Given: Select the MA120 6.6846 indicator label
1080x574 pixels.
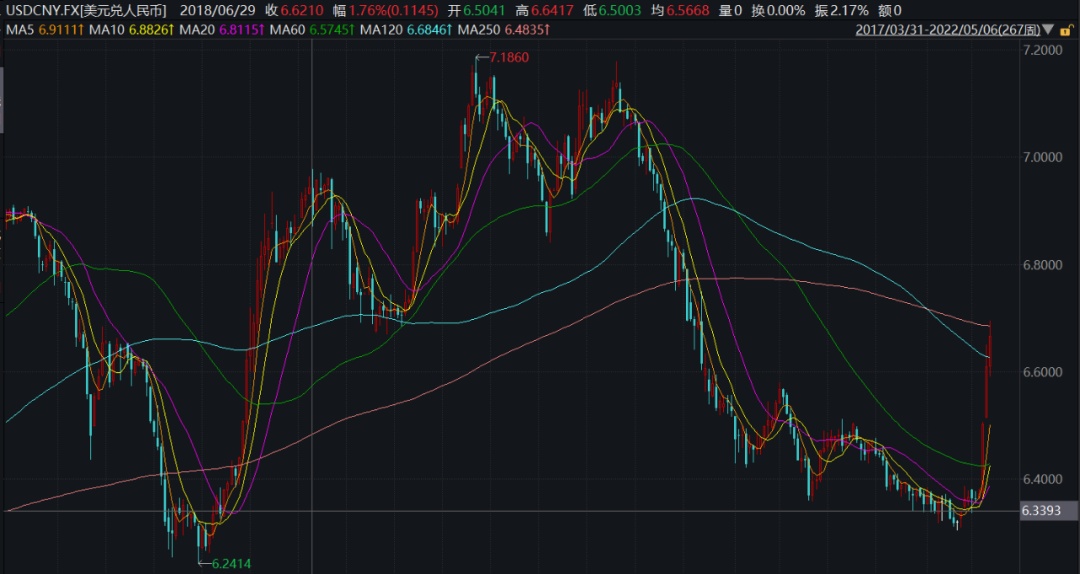Looking at the screenshot, I should [x=406, y=30].
